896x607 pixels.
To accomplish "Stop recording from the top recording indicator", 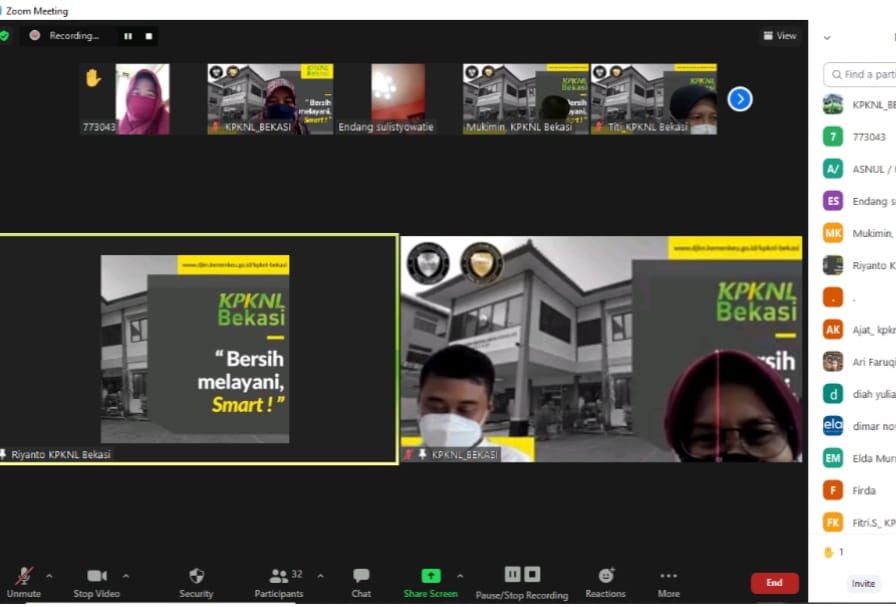I will (x=149, y=36).
